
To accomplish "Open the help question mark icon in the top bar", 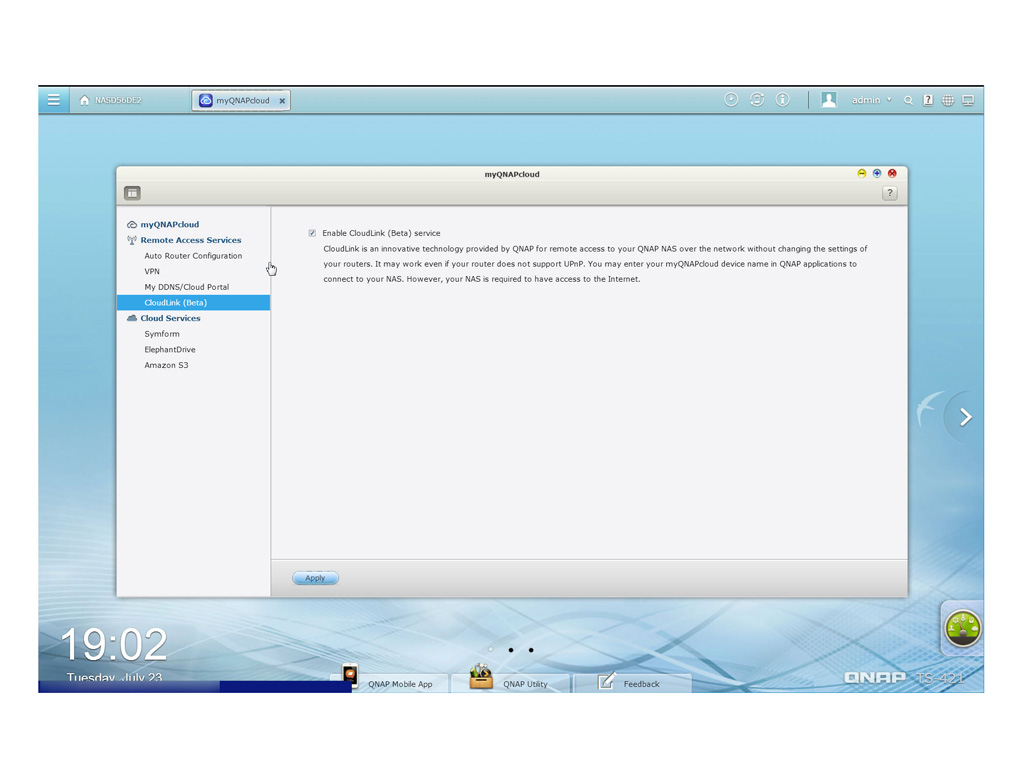I will [x=927, y=100].
